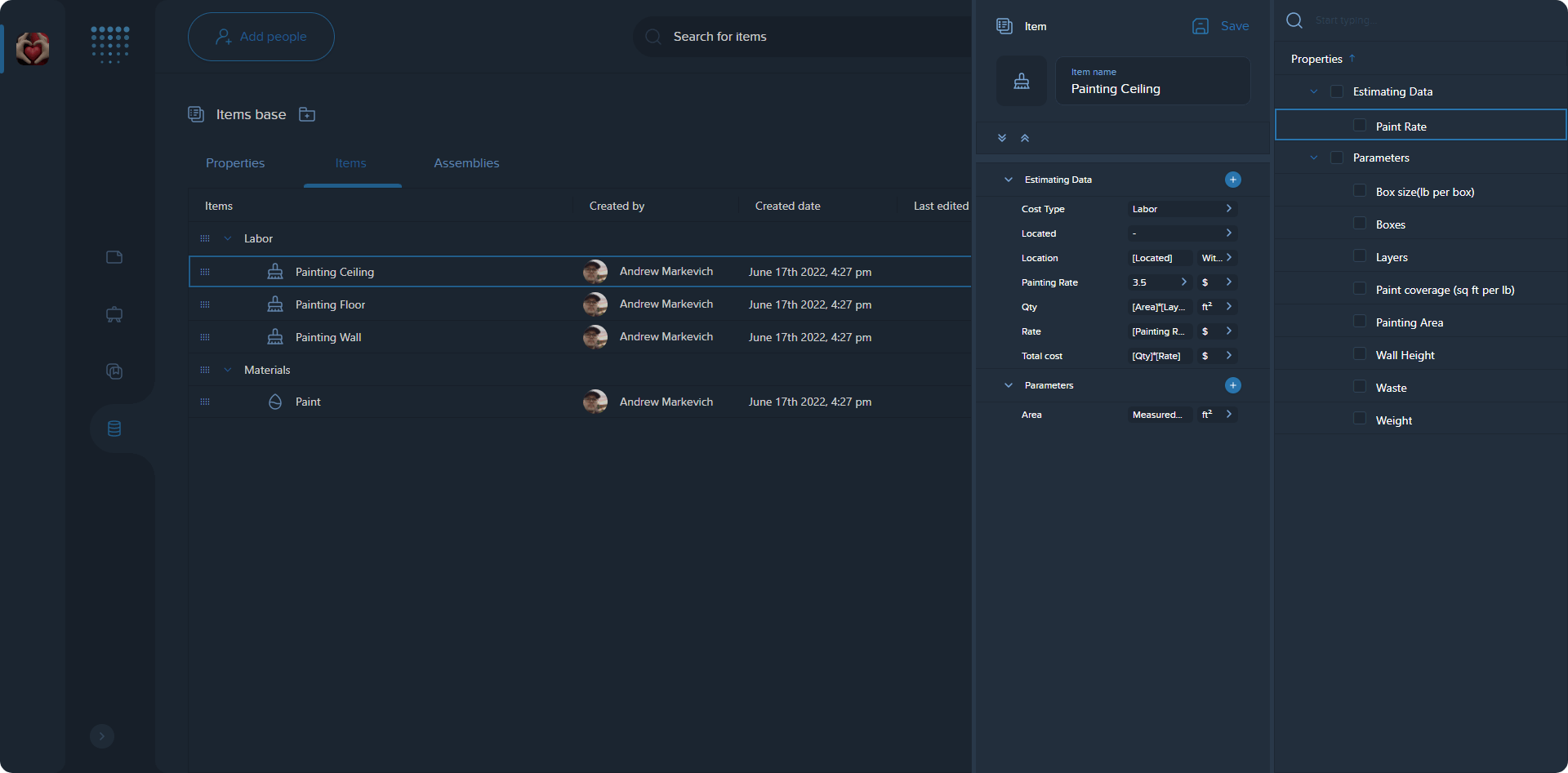Check the Layers checkbox
This screenshot has width=1568, height=773.
tap(1360, 256)
